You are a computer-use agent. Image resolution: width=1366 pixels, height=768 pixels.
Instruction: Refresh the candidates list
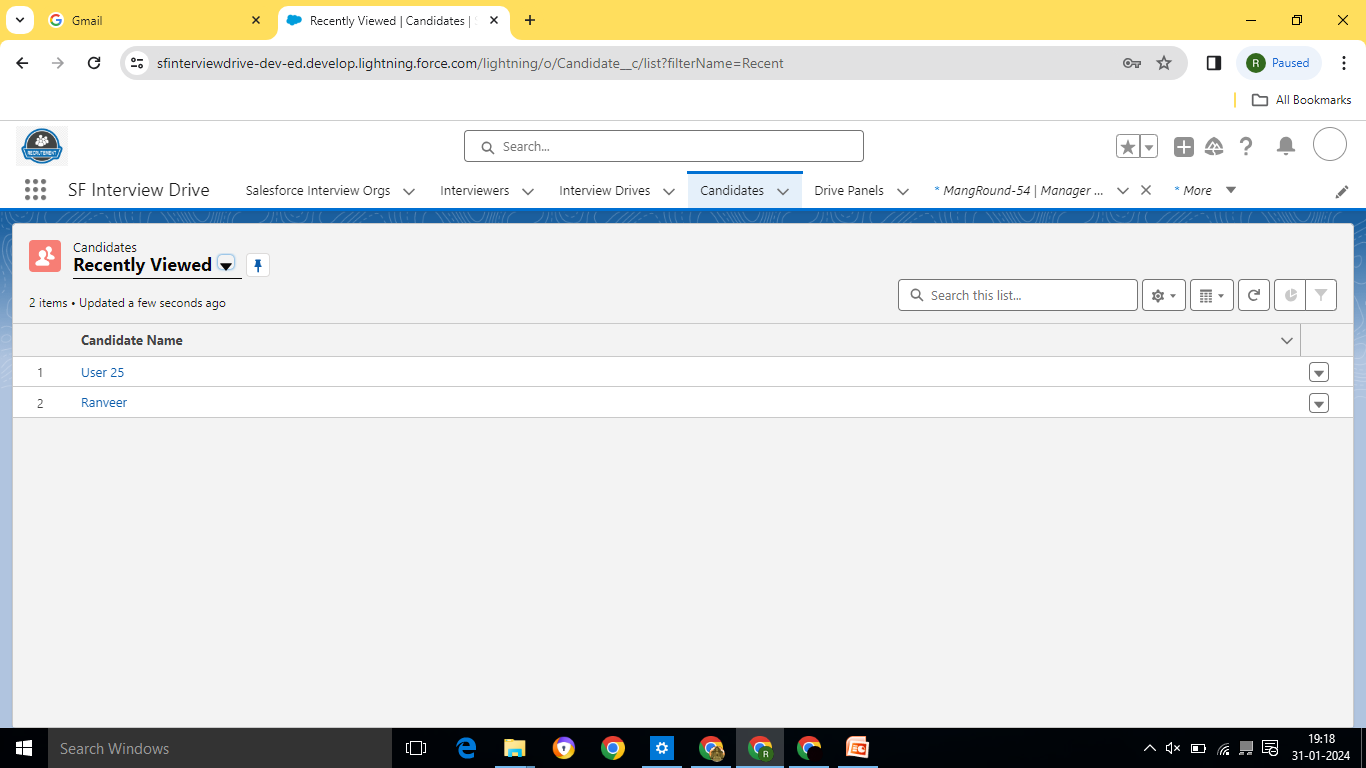click(x=1254, y=295)
